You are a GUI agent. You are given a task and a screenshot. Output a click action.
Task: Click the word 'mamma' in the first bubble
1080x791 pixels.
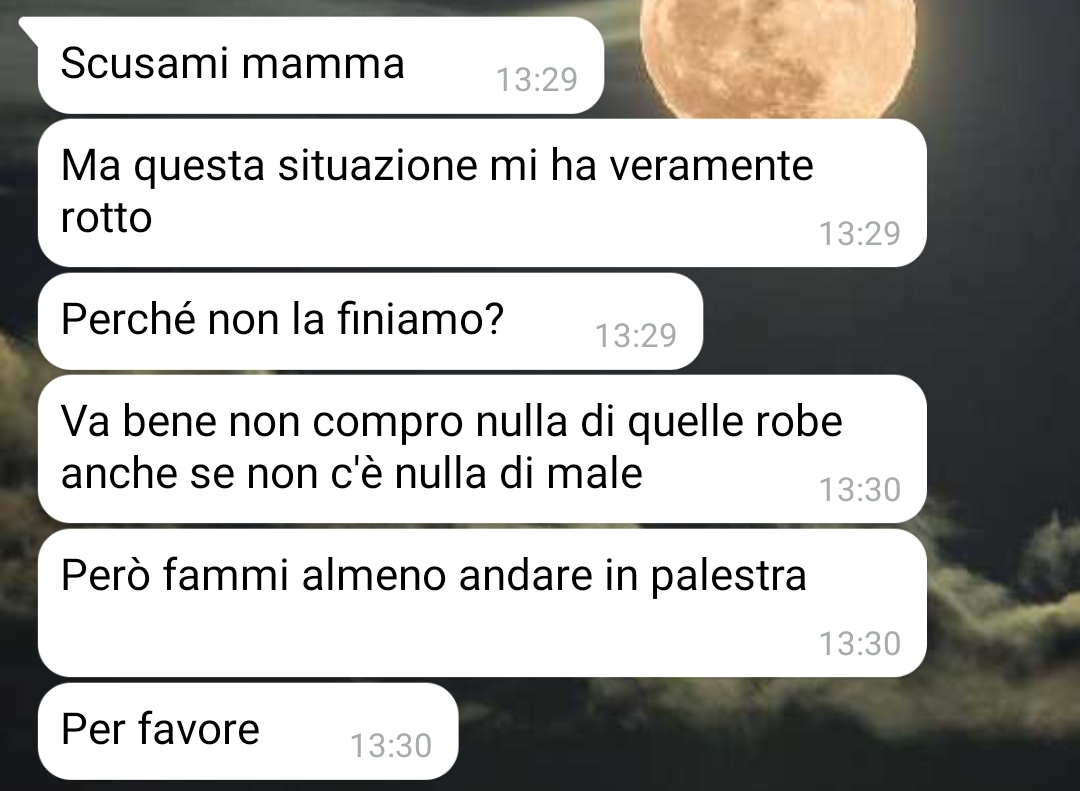click(322, 65)
